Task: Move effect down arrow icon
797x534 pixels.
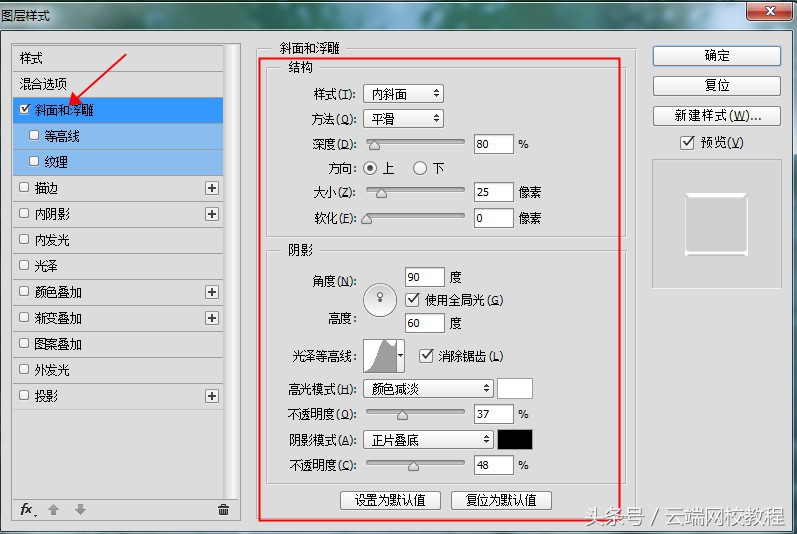Action: (x=80, y=510)
